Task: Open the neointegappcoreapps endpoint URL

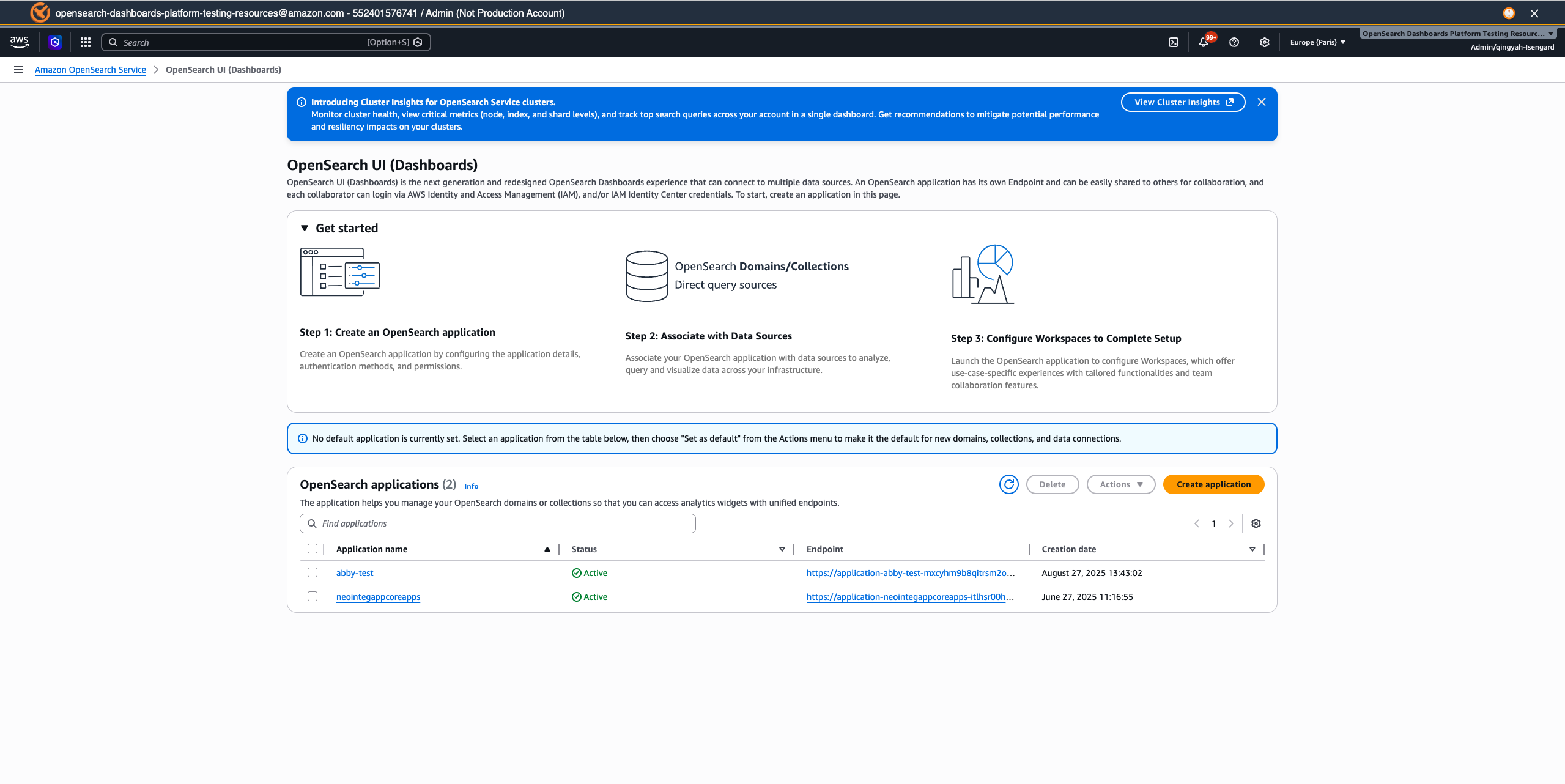Action: pyautogui.click(x=911, y=597)
